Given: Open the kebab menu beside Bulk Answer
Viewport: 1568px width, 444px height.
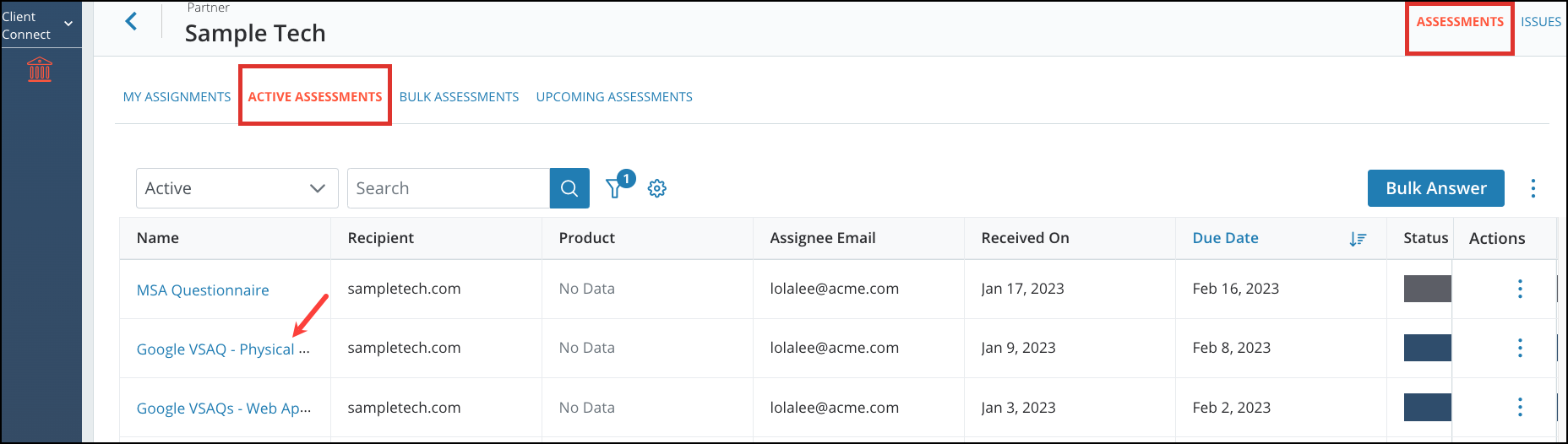Looking at the screenshot, I should pyautogui.click(x=1533, y=188).
